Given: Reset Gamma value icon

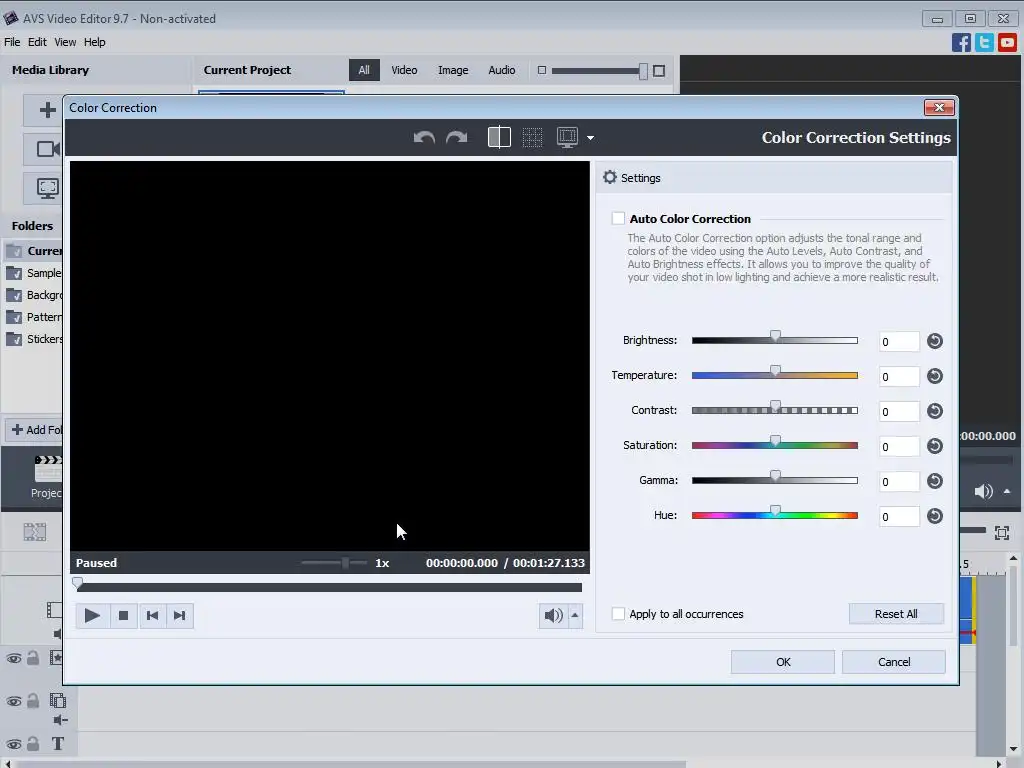Looking at the screenshot, I should (935, 481).
